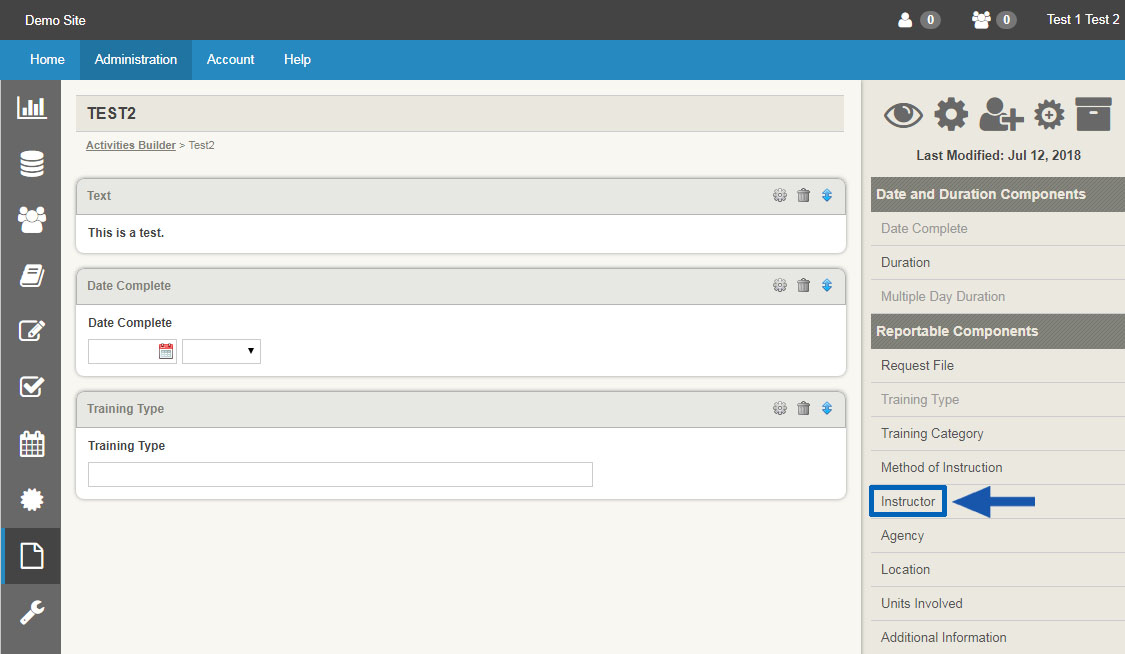The image size is (1125, 654).
Task: Open the checkmark tasks sidebar icon
Action: coord(32,387)
